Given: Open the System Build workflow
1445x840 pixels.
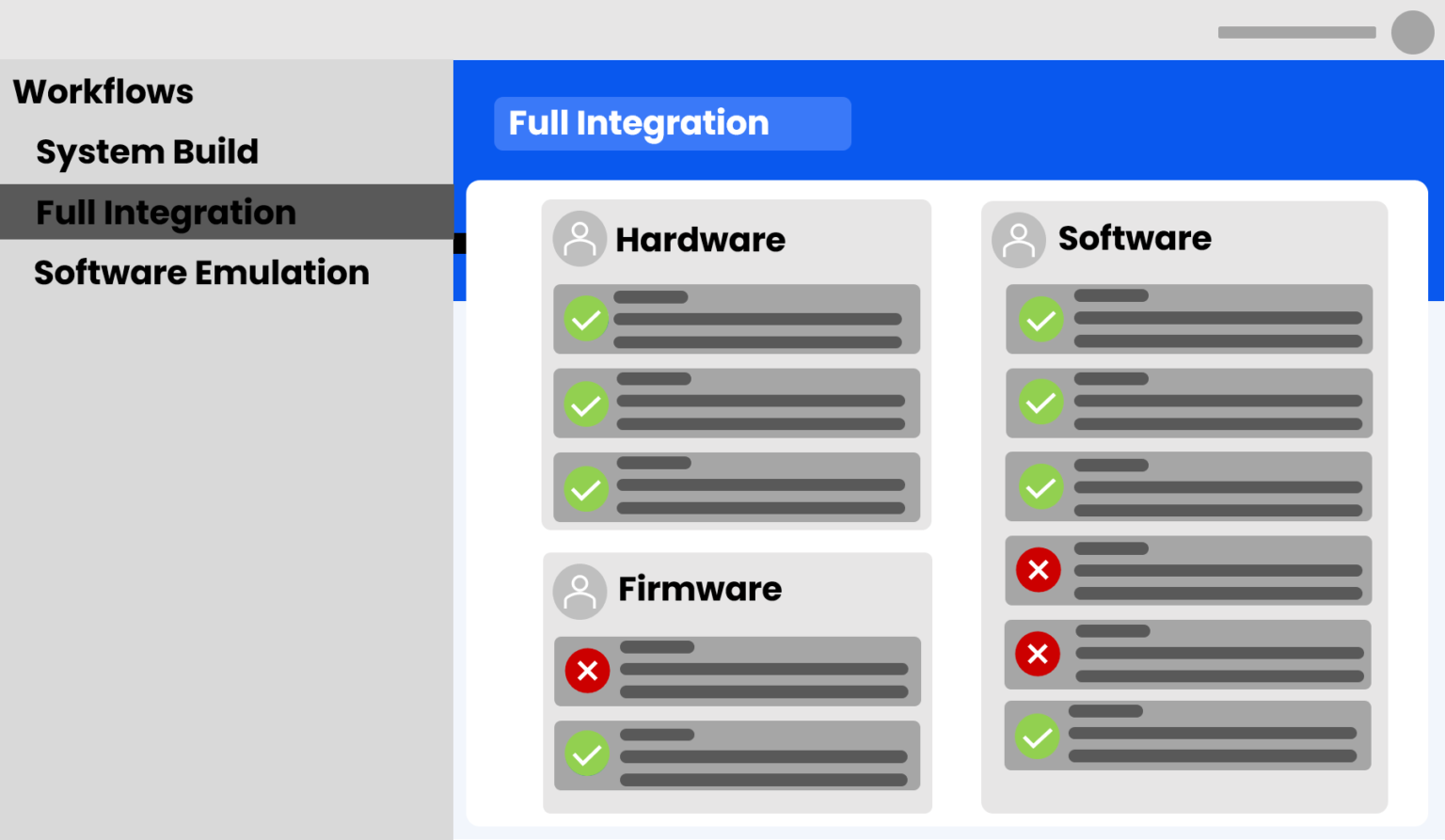Looking at the screenshot, I should (x=147, y=151).
